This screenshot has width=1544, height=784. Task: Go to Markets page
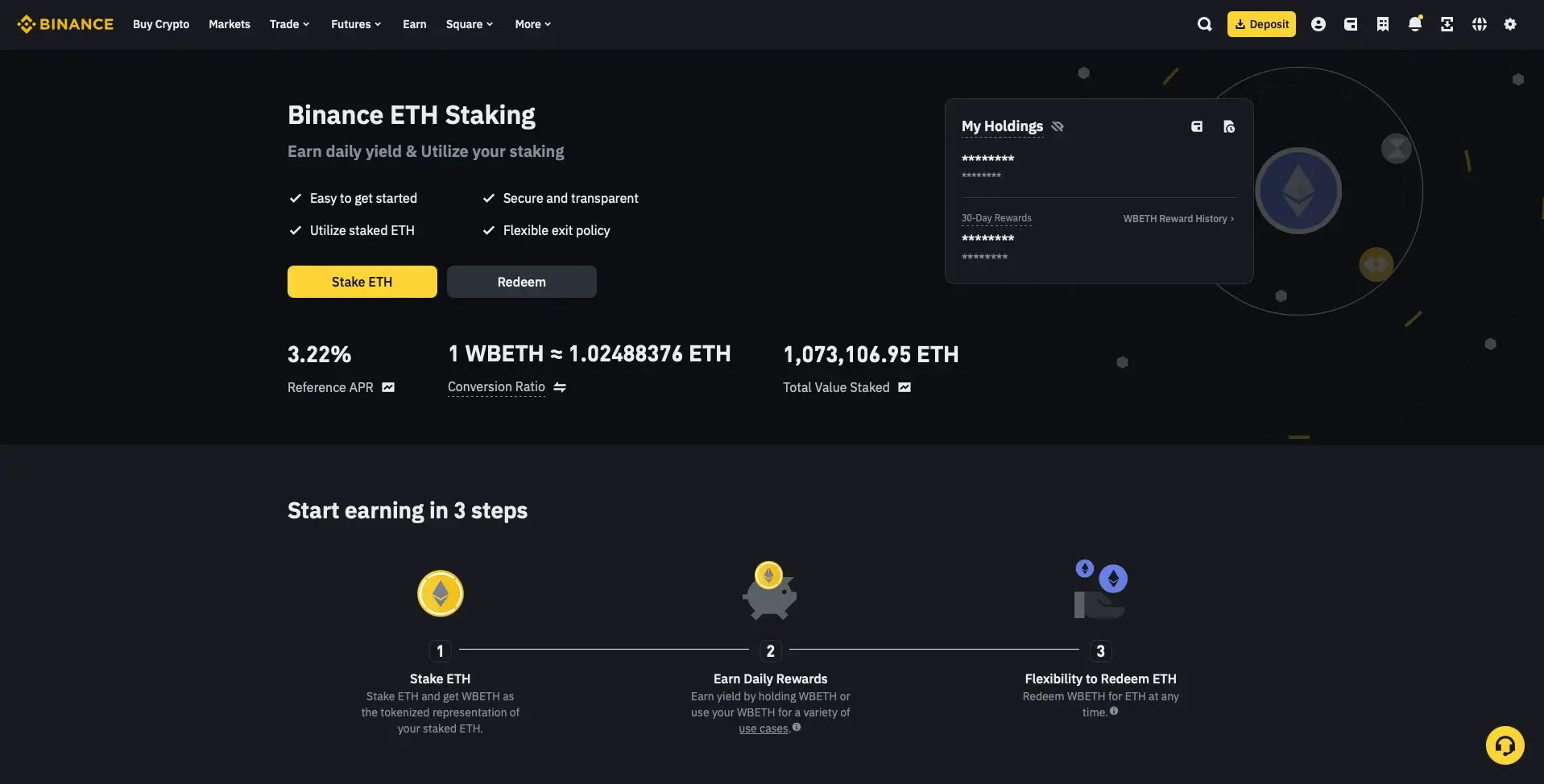pos(230,24)
